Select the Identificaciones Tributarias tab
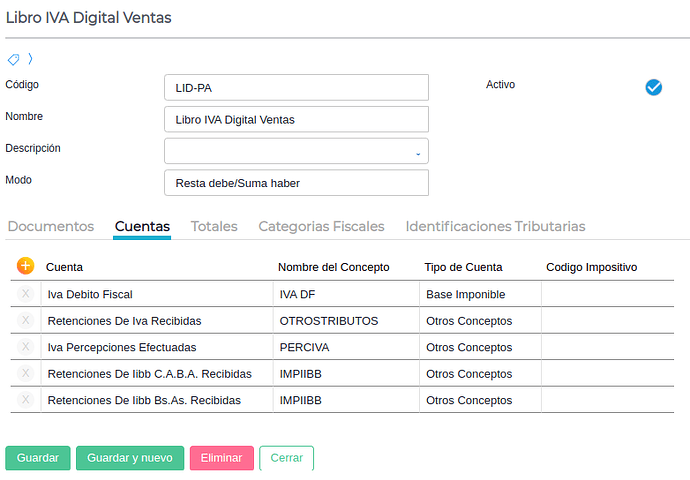This screenshot has height=480, width=690. 495,227
